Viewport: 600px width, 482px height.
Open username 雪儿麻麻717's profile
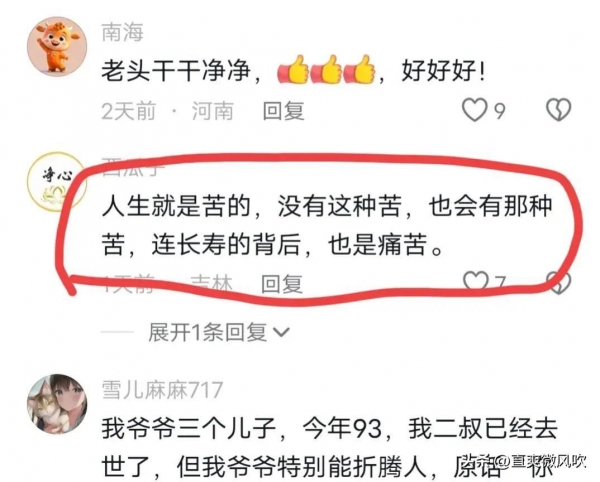[x=162, y=390]
